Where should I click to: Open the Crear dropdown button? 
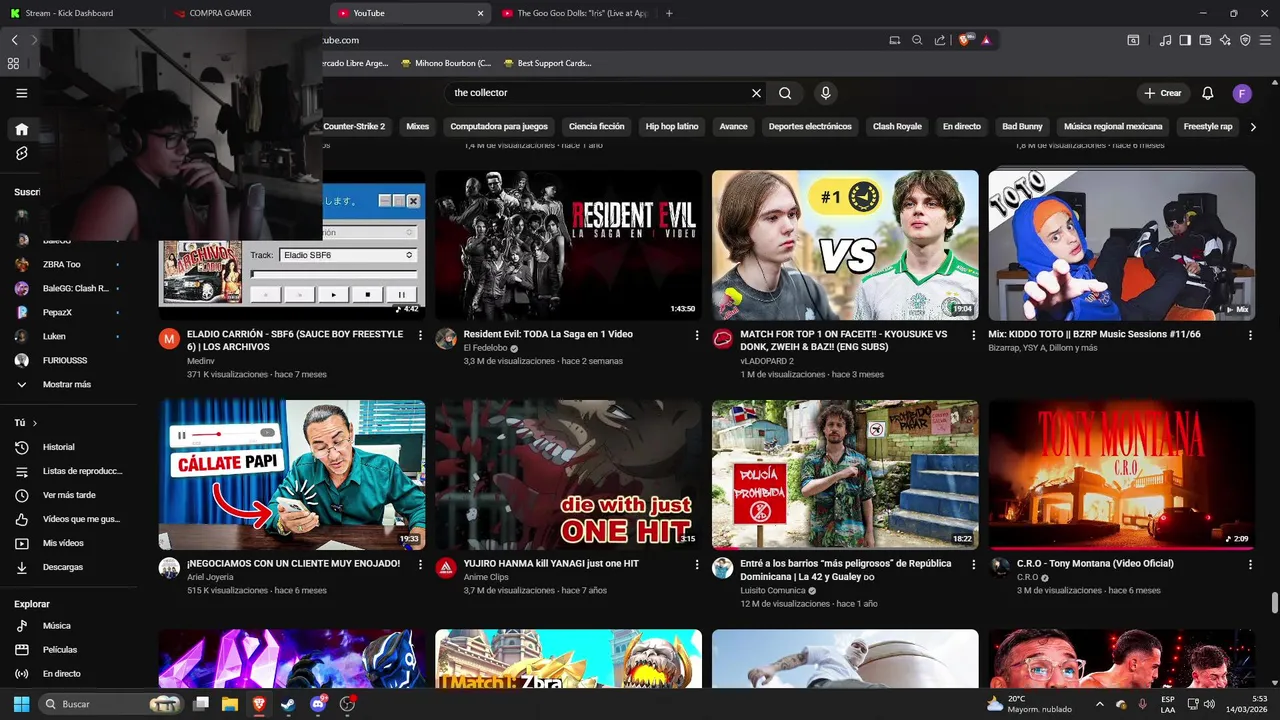click(x=1163, y=93)
